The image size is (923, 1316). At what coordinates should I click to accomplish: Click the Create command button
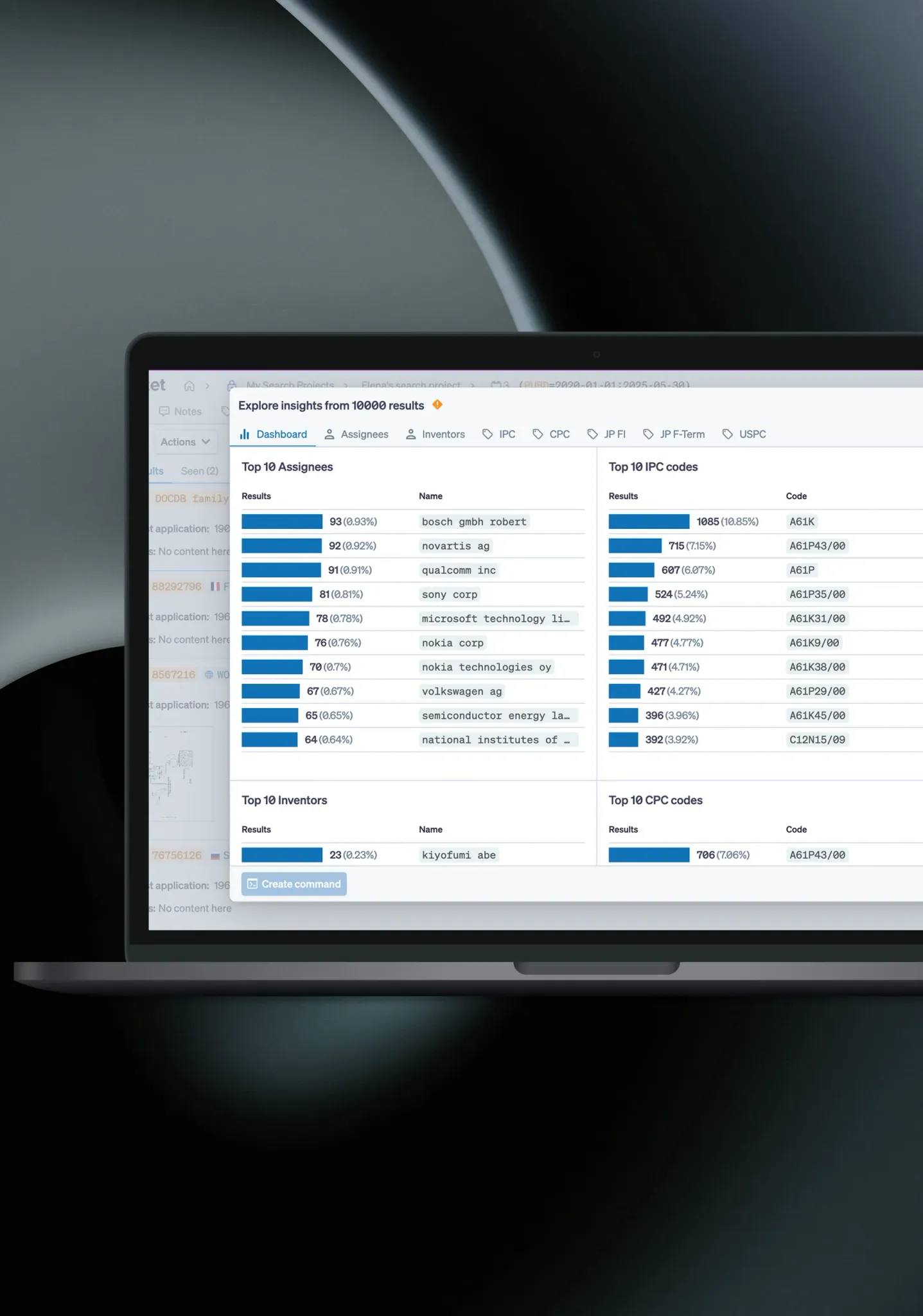click(294, 884)
